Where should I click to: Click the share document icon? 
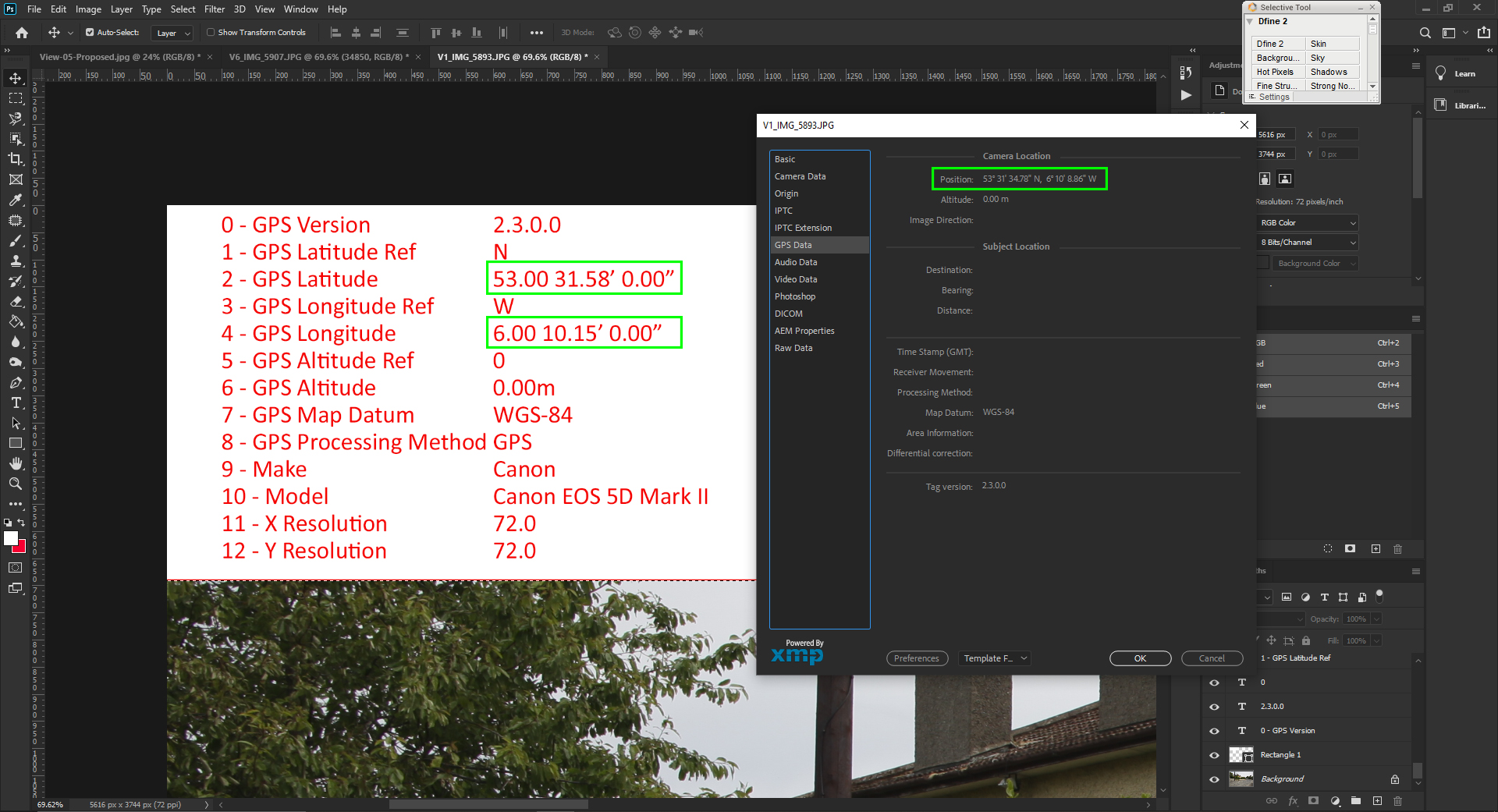click(x=1484, y=33)
